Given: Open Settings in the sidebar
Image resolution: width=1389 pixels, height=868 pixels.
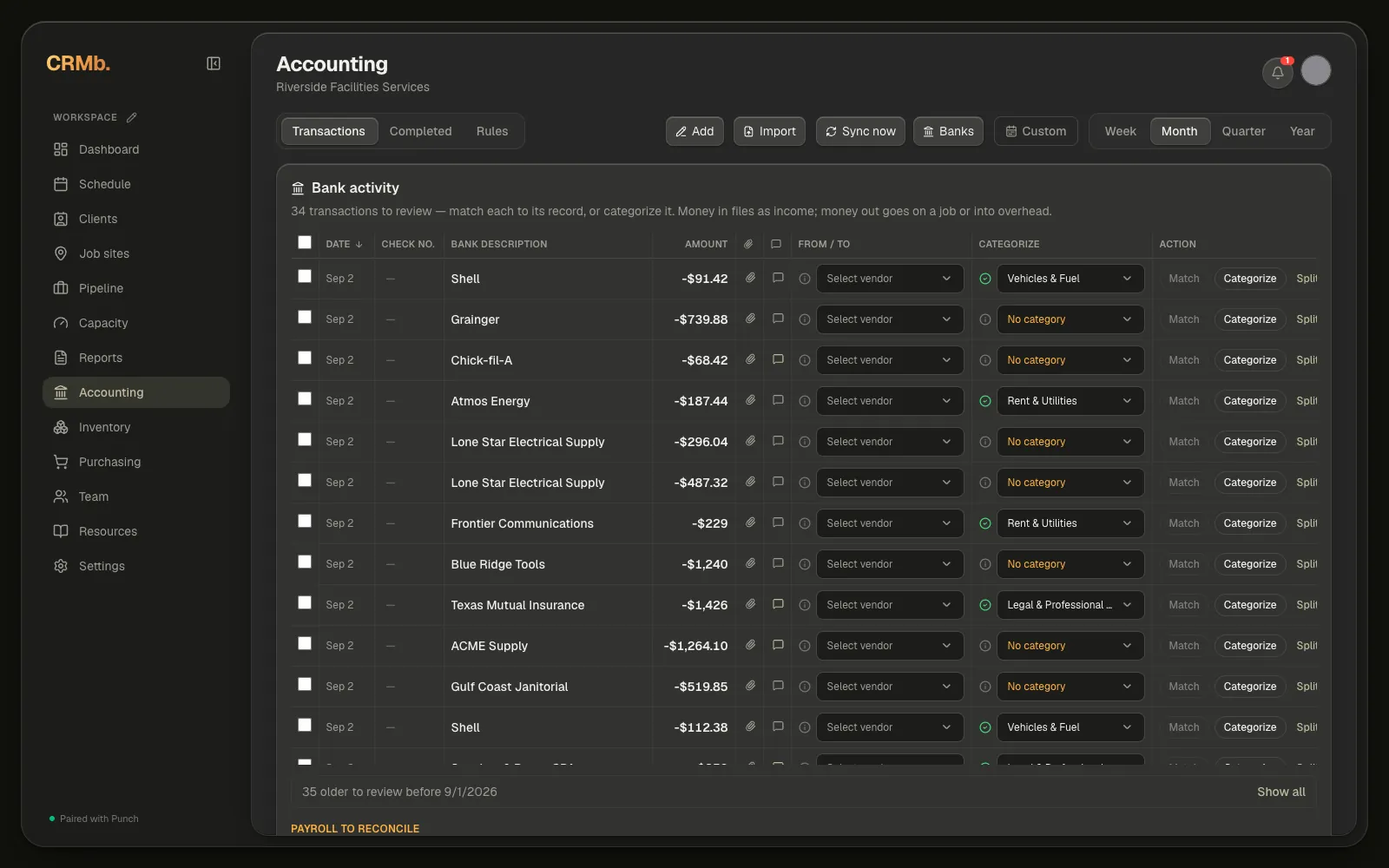Looking at the screenshot, I should 136,566.
